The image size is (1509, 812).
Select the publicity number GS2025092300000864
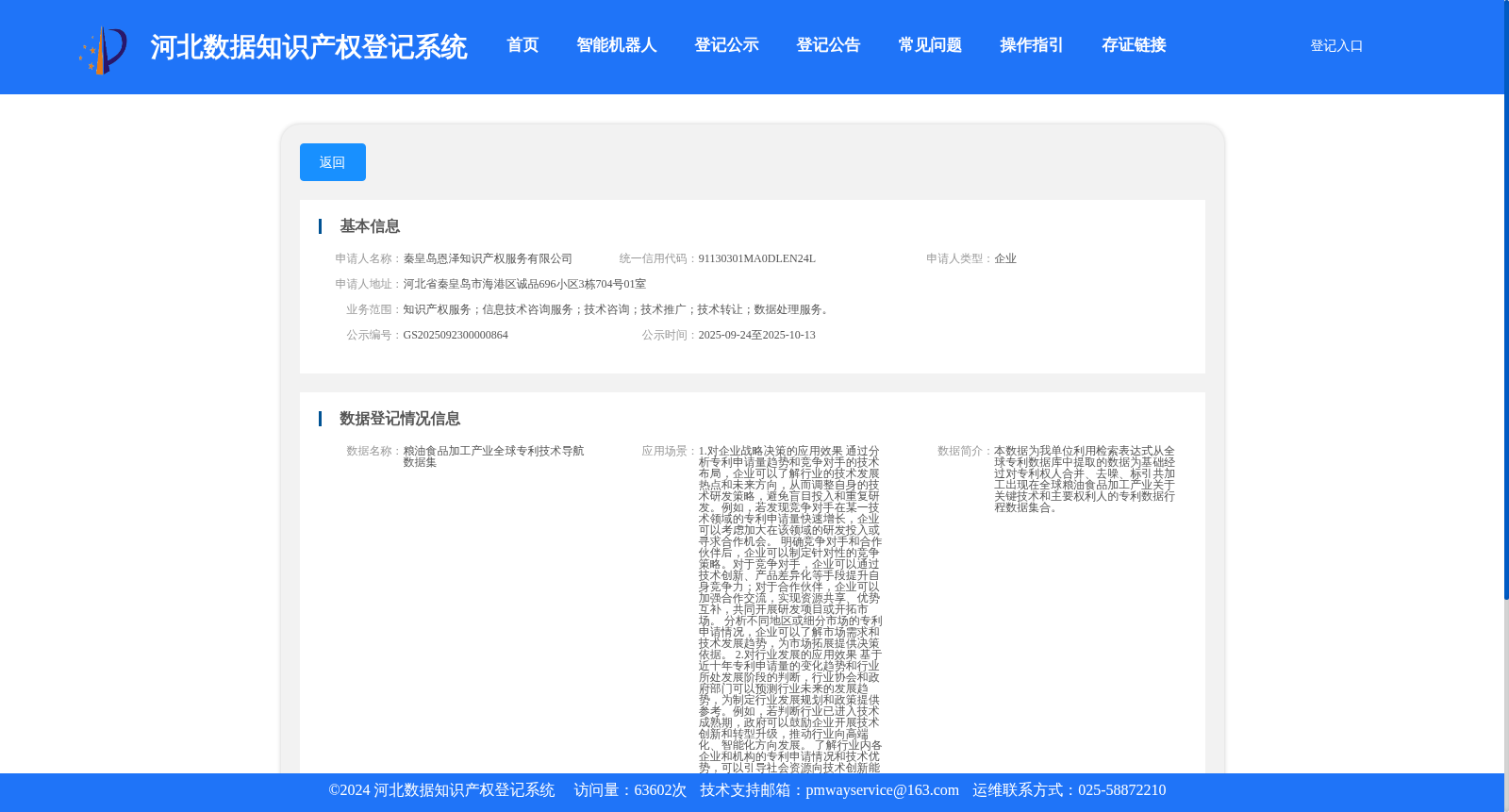click(456, 335)
